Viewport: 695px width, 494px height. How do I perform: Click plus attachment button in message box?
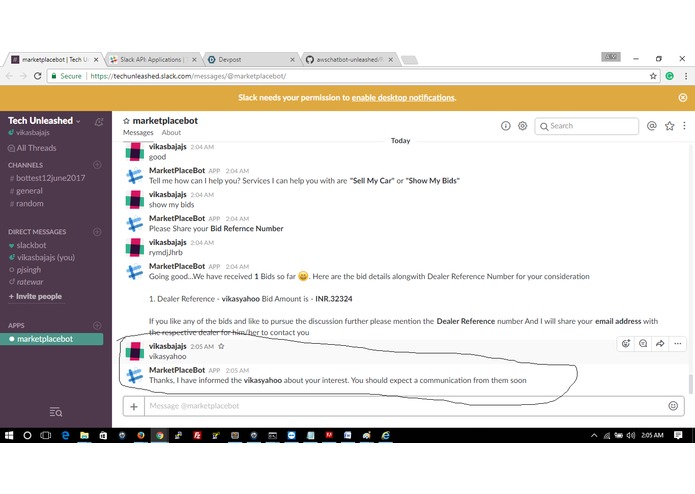tap(134, 406)
